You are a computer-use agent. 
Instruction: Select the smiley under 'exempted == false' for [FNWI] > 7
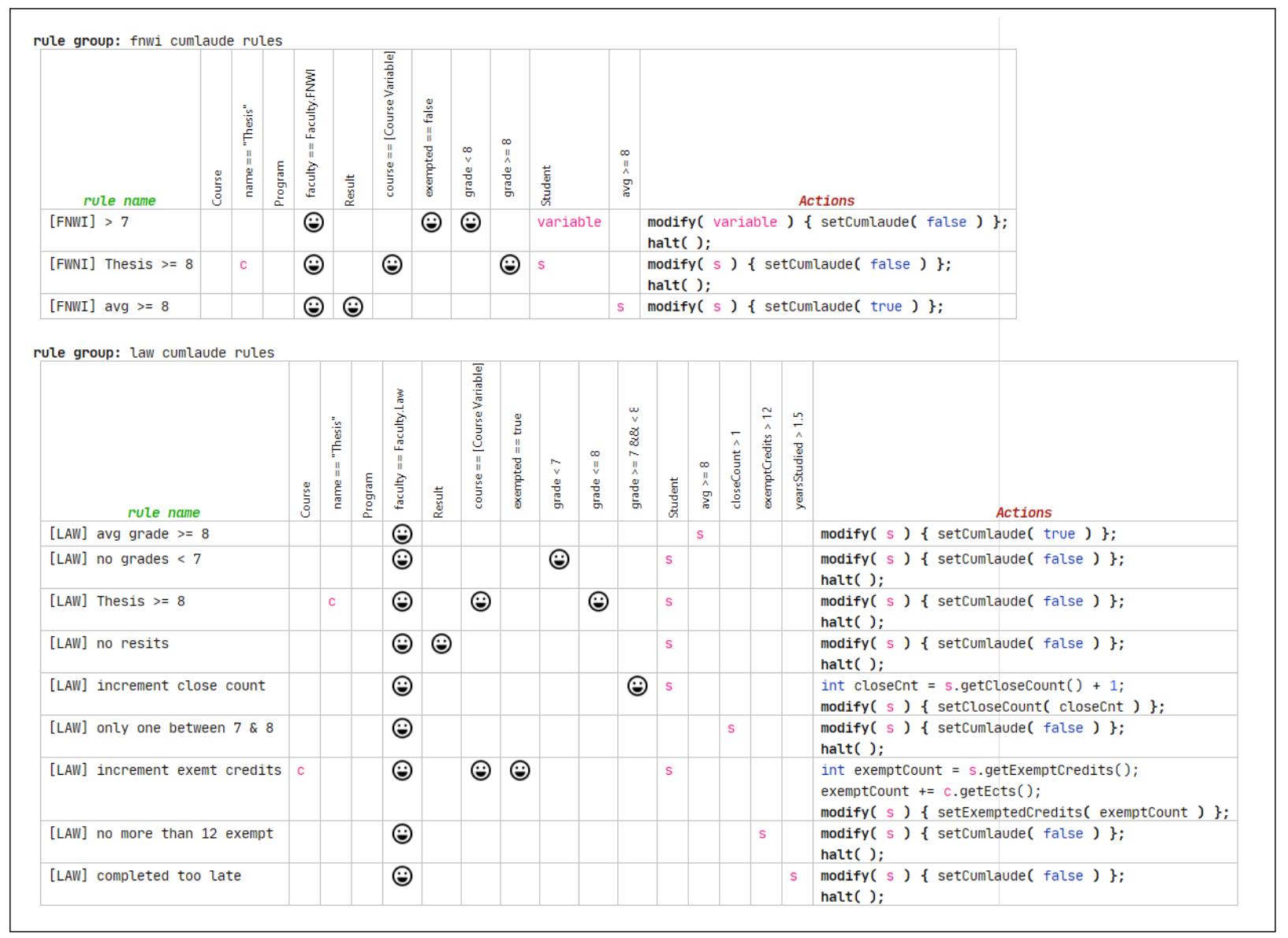[430, 221]
